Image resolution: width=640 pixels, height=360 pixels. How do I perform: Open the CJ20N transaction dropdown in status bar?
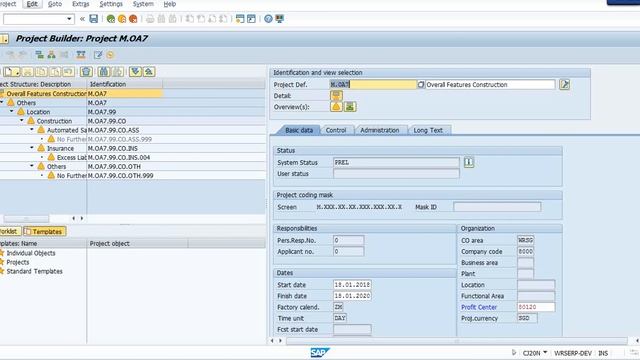[x=545, y=353]
